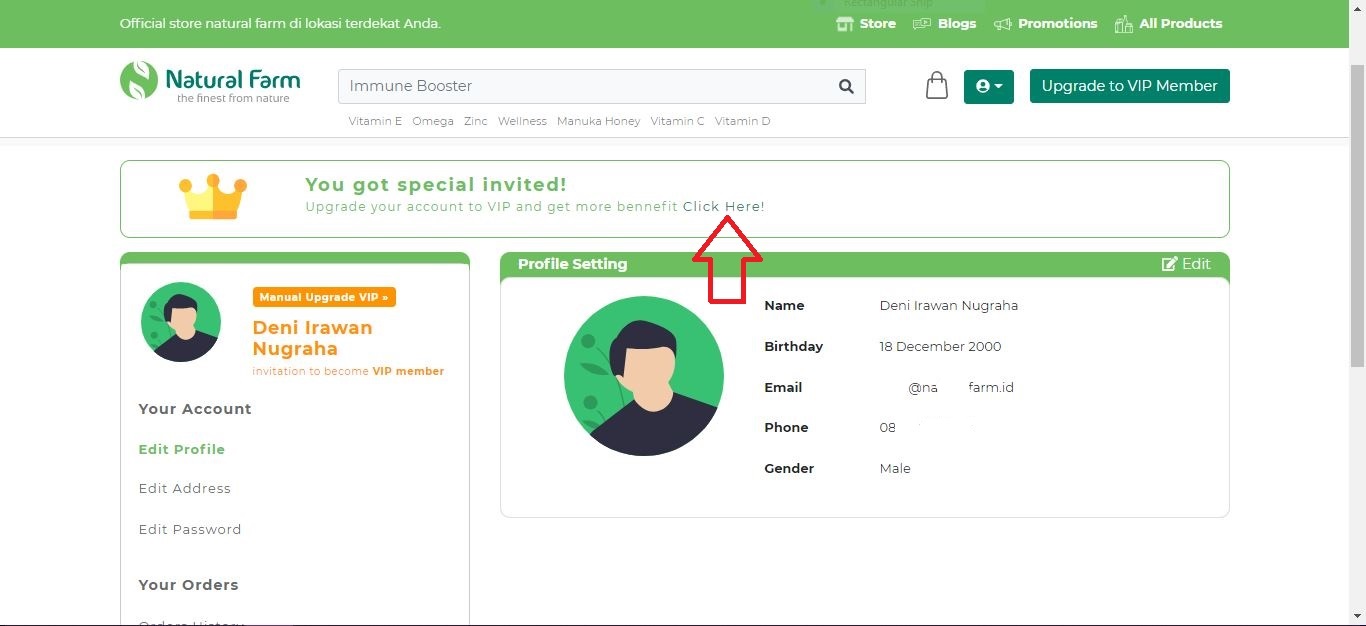The width and height of the screenshot is (1366, 626).
Task: Click the Natural Farm logo
Action: coord(210,82)
